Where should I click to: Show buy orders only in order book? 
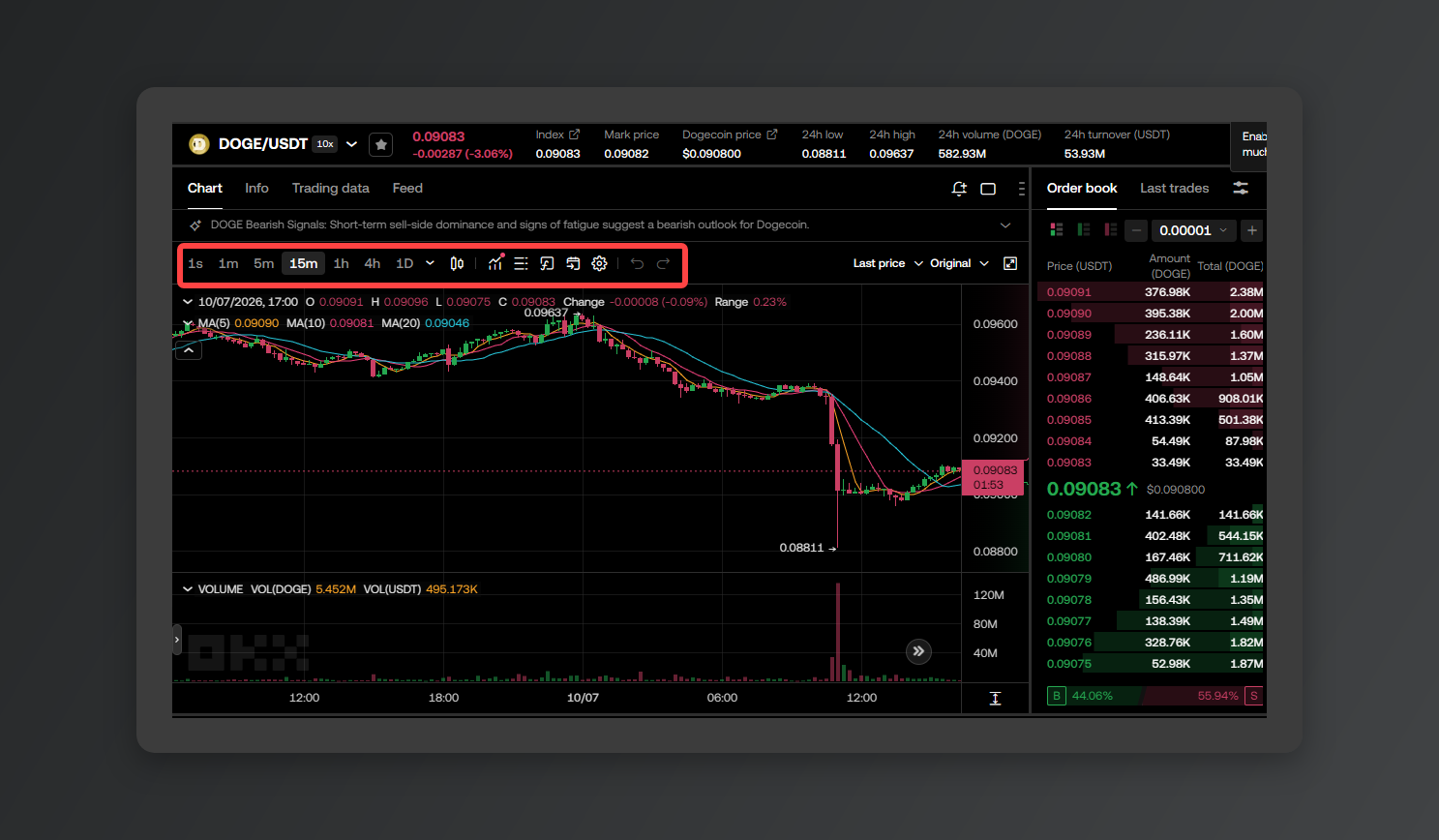click(1084, 229)
